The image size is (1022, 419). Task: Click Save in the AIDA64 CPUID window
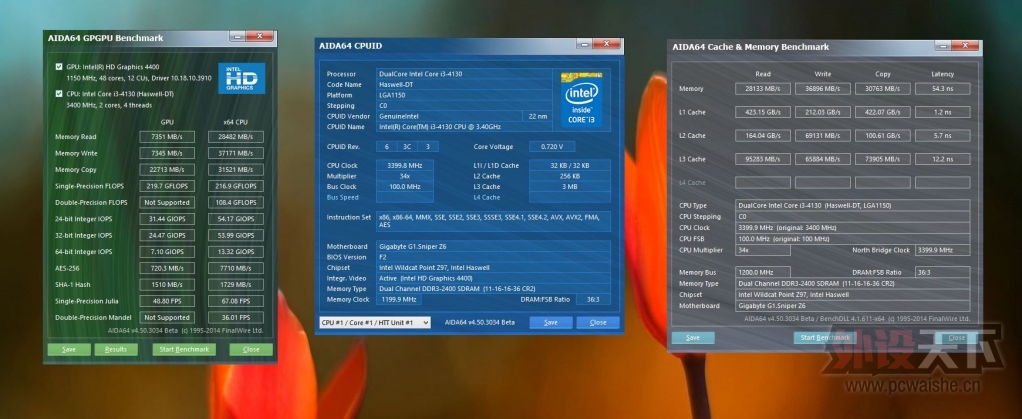(x=551, y=323)
